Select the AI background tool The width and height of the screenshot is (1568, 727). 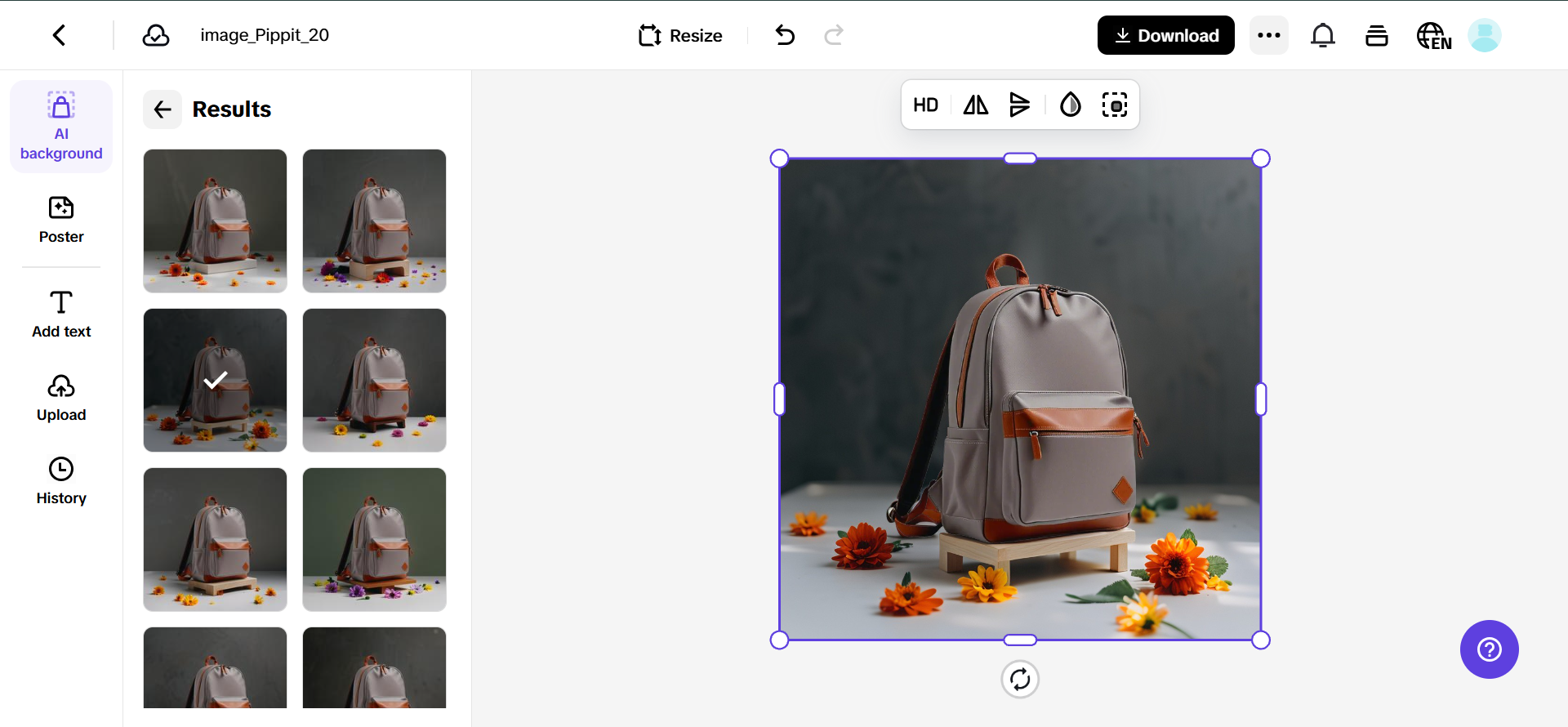61,127
